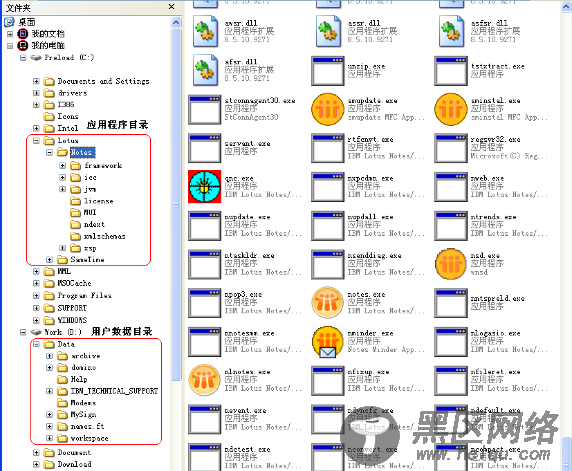The image size is (572, 471).
Task: Click the folder tree scroll-up arrow
Action: [x=176, y=23]
